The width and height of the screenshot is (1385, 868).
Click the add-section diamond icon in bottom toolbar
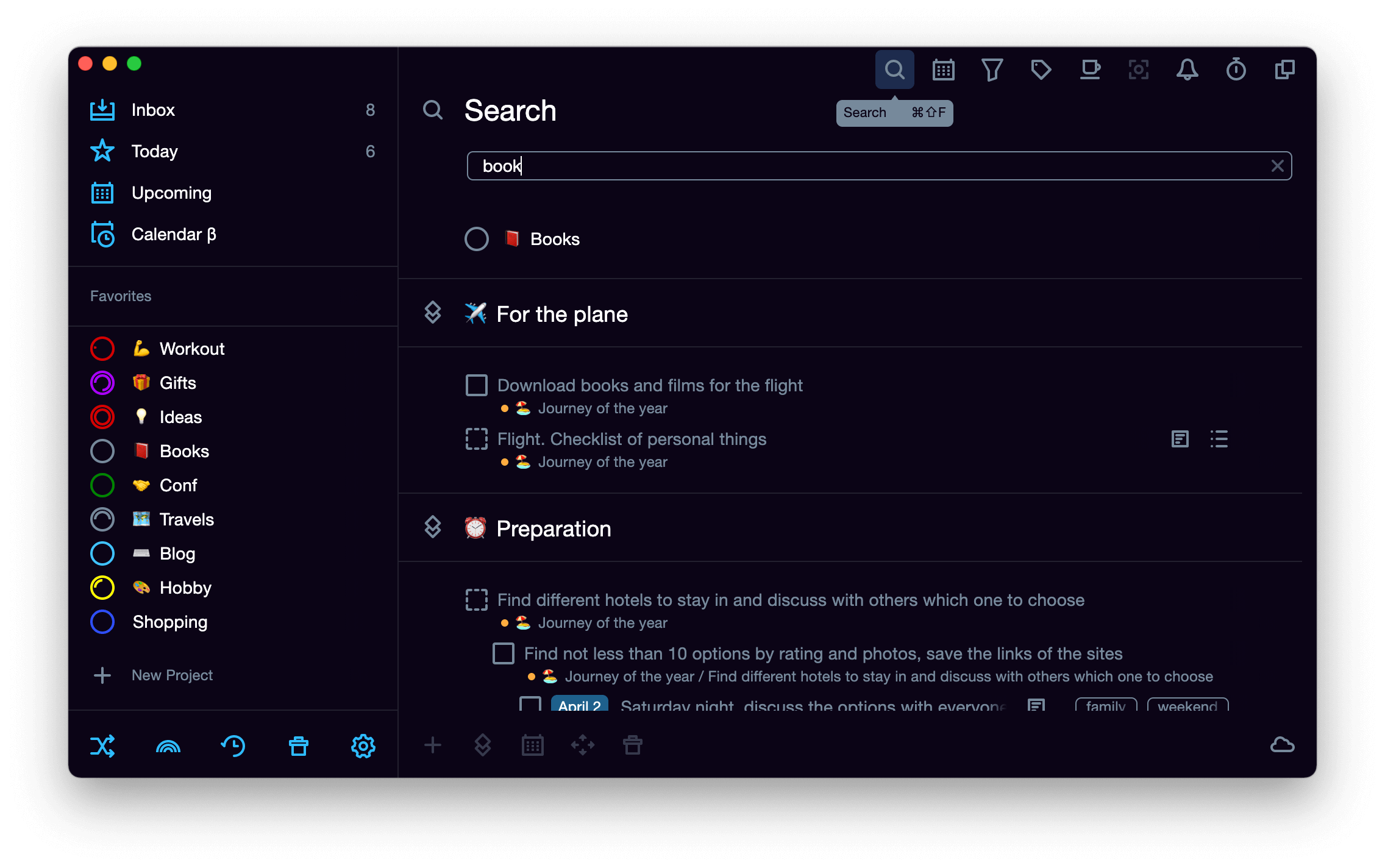tap(483, 744)
